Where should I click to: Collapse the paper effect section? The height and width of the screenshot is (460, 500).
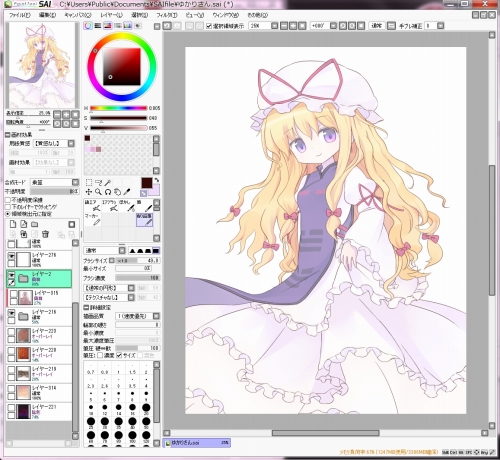click(7, 135)
